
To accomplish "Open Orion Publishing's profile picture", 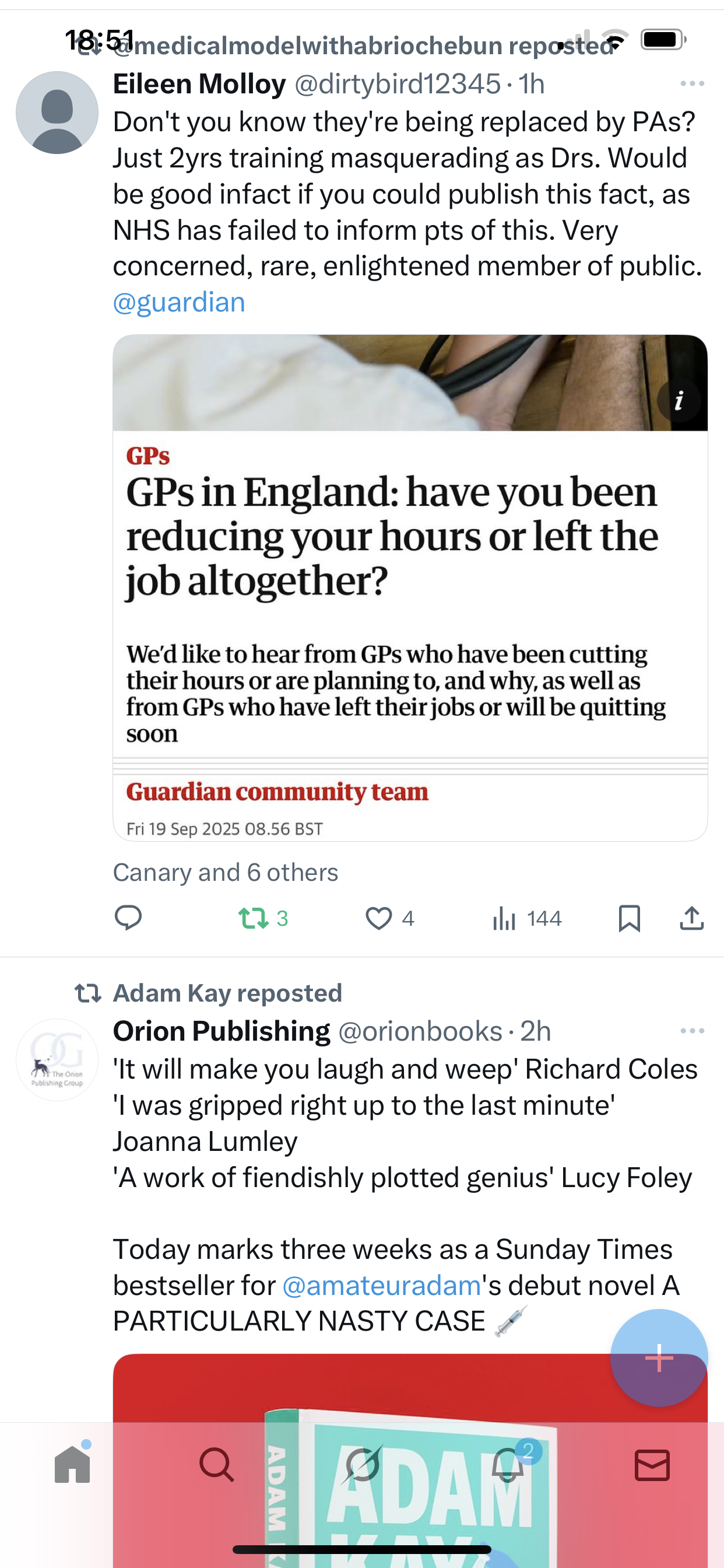I will 57,1060.
